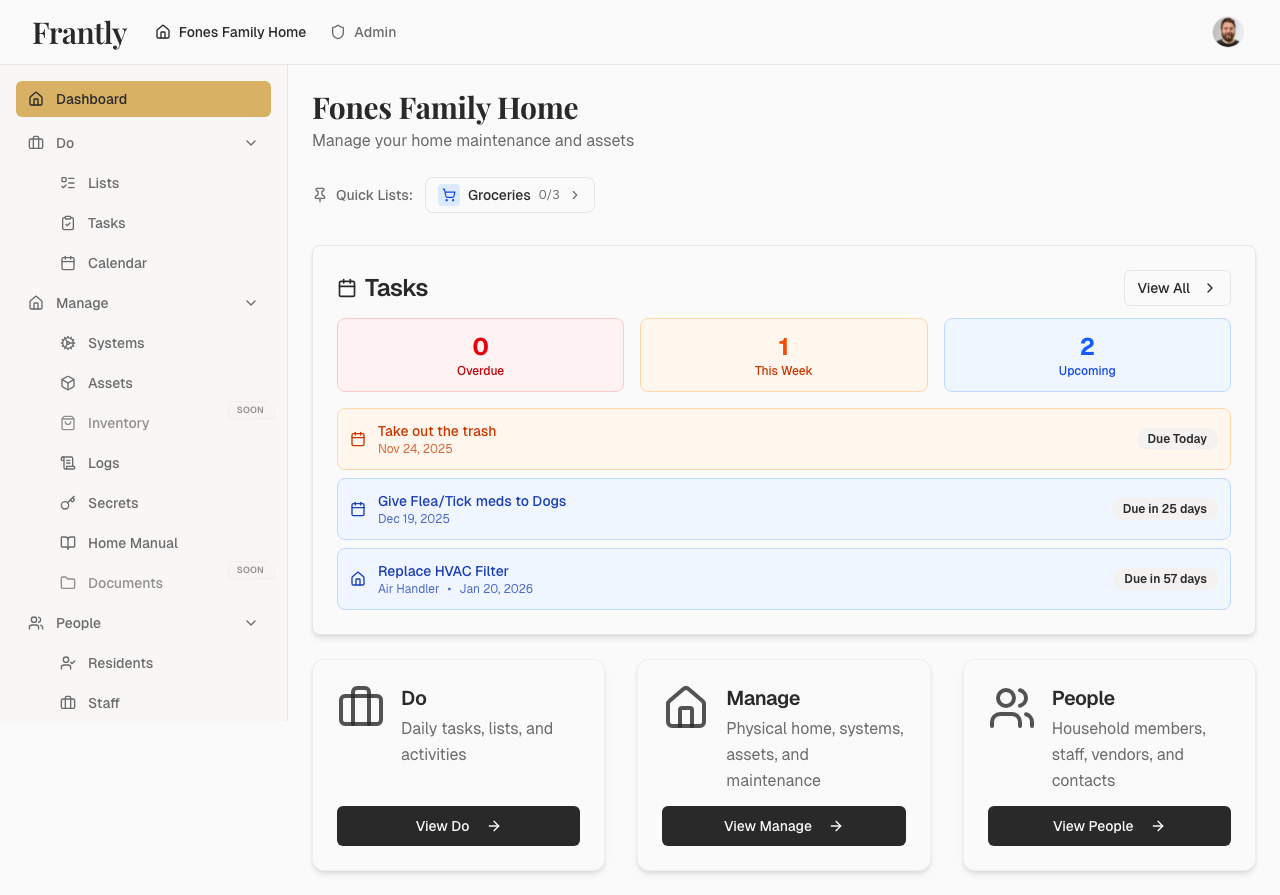Collapse the People section
The width and height of the screenshot is (1280, 895).
click(251, 622)
